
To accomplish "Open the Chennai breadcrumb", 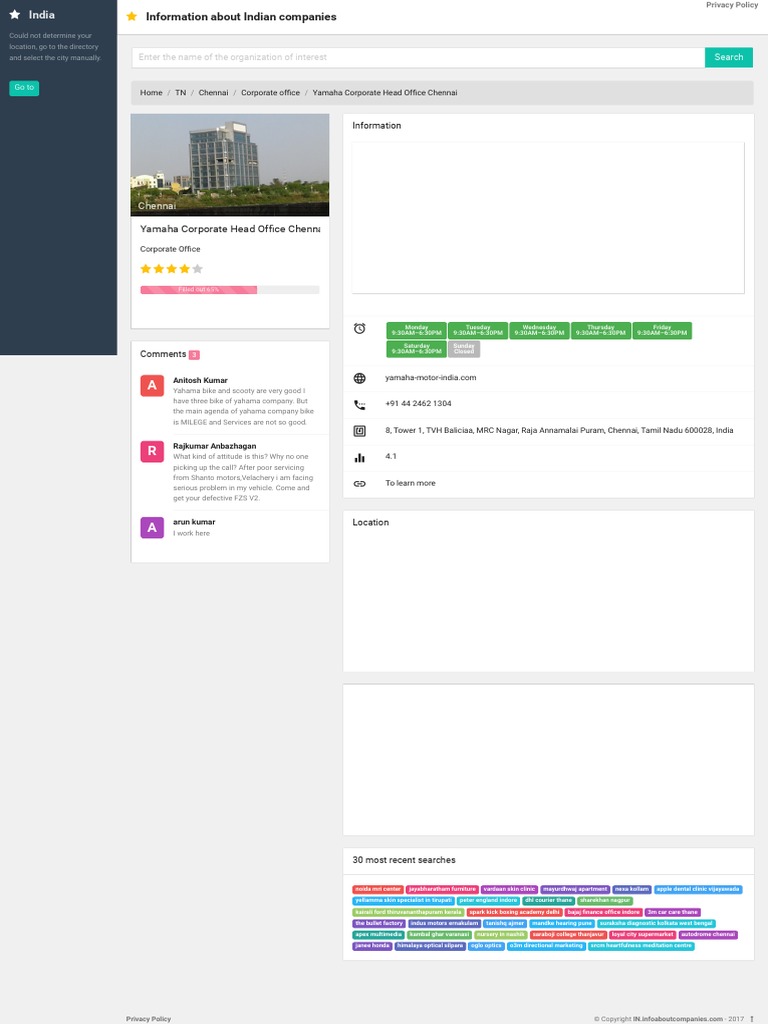I will pos(214,93).
